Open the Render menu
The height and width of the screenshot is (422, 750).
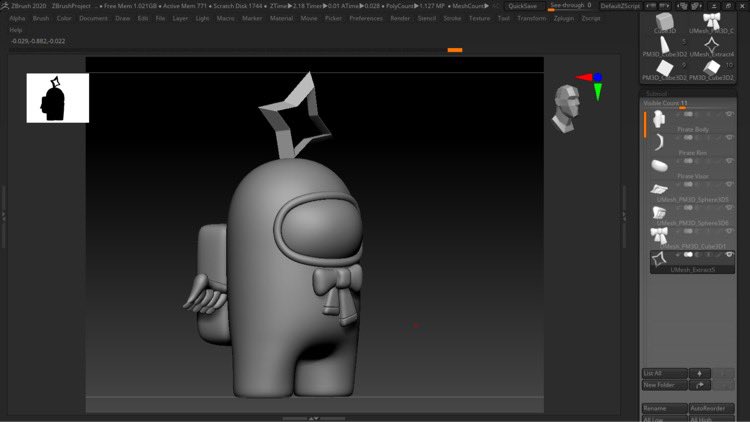pos(400,18)
